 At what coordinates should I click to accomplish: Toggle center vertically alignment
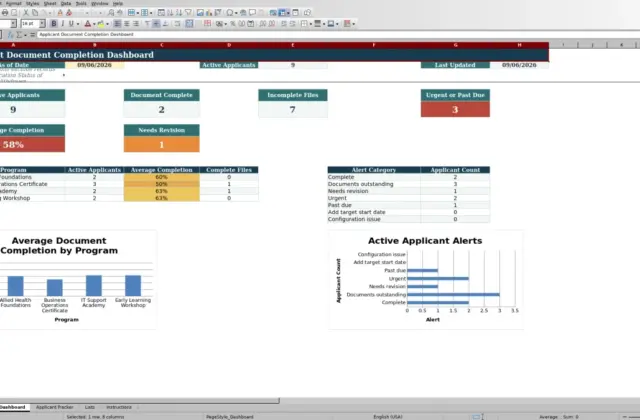[156, 24]
